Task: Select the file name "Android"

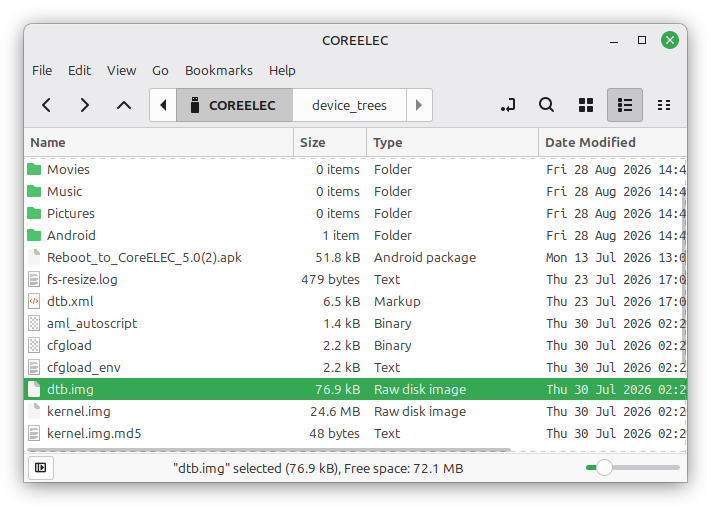Action: coord(71,235)
